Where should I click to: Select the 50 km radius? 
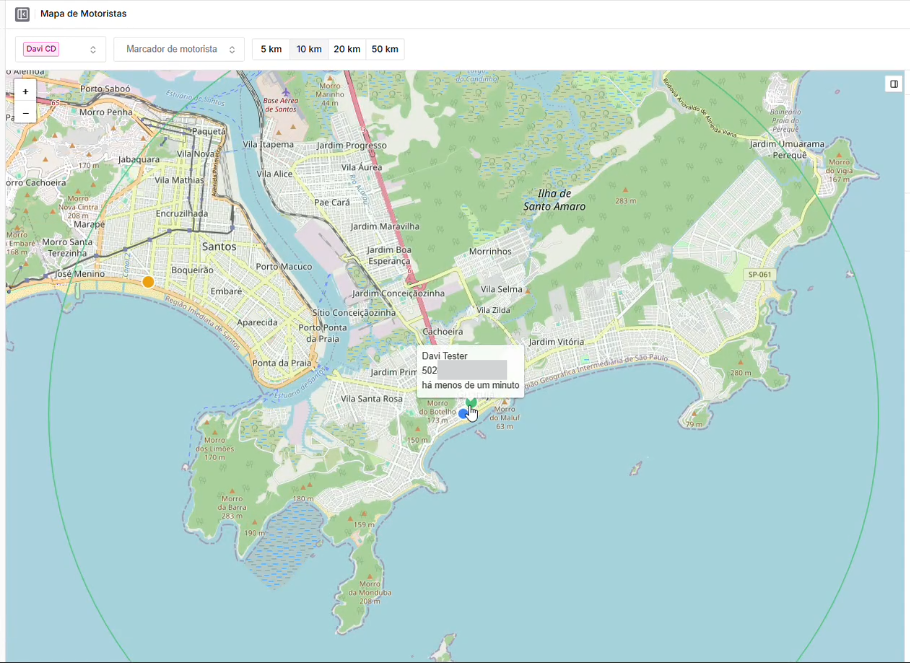tap(385, 49)
